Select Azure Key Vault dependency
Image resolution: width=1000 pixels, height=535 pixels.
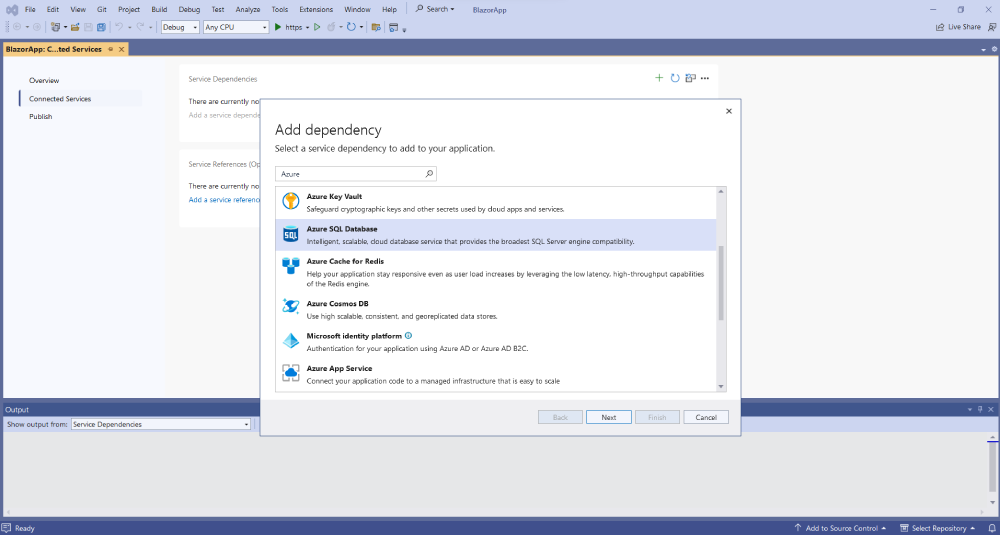pyautogui.click(x=496, y=202)
